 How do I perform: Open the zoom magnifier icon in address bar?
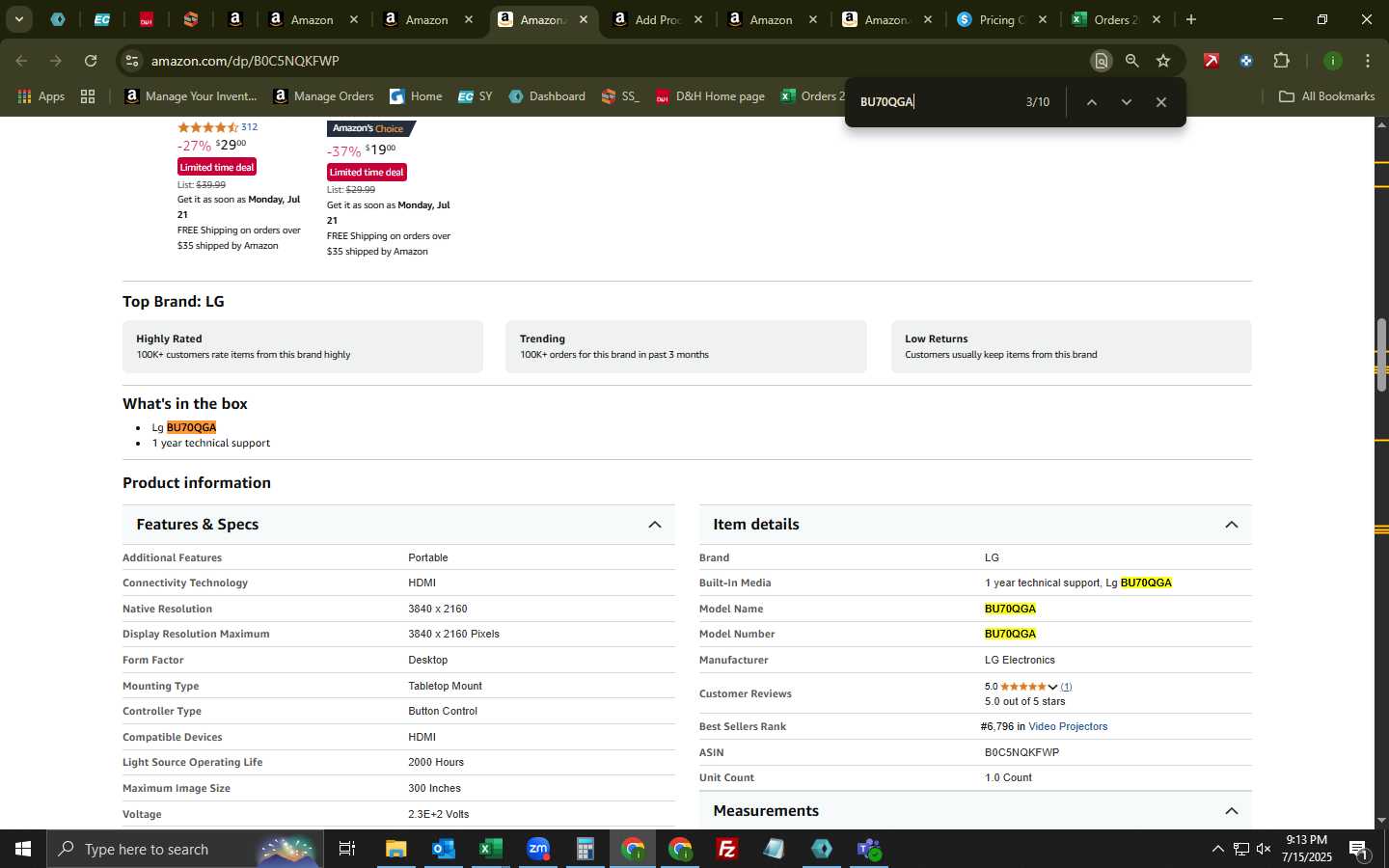(x=1131, y=61)
